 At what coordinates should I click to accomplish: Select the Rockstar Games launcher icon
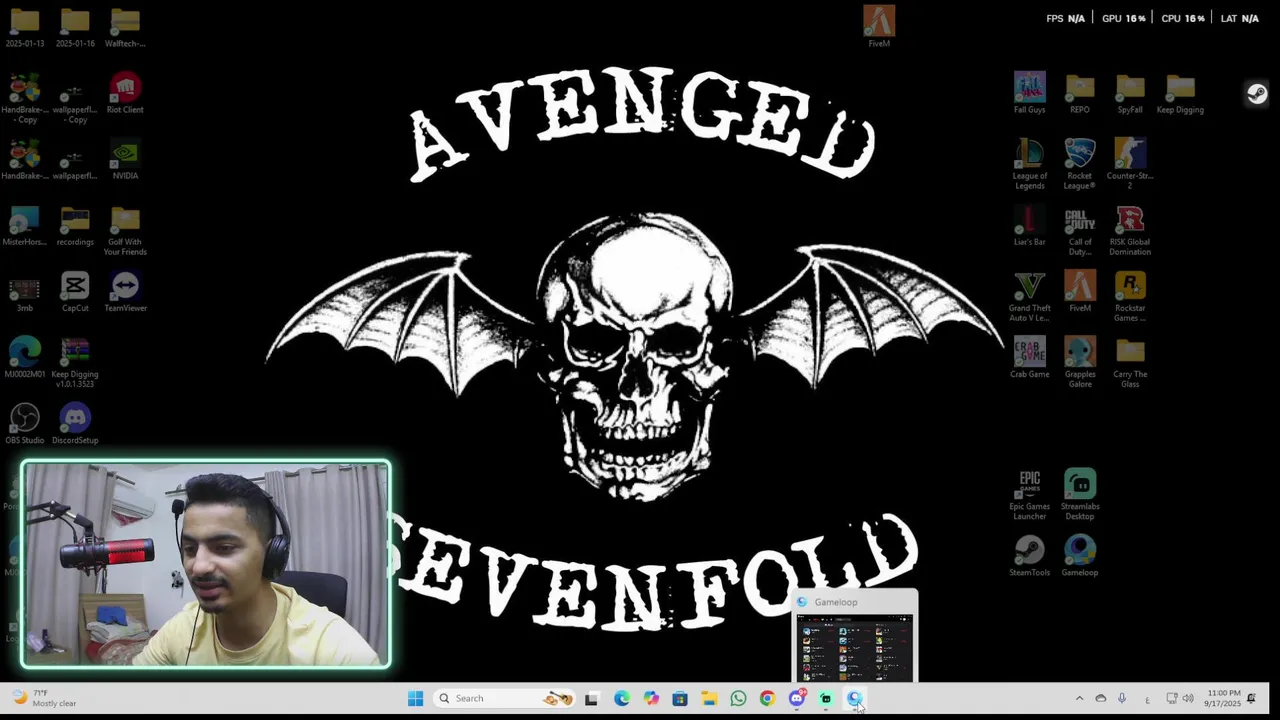point(1130,296)
